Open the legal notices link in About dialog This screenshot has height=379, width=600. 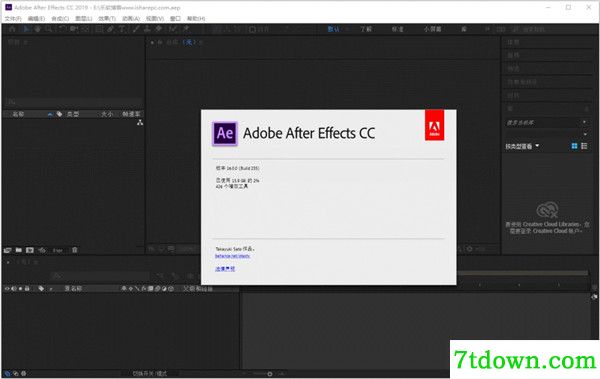coord(225,269)
